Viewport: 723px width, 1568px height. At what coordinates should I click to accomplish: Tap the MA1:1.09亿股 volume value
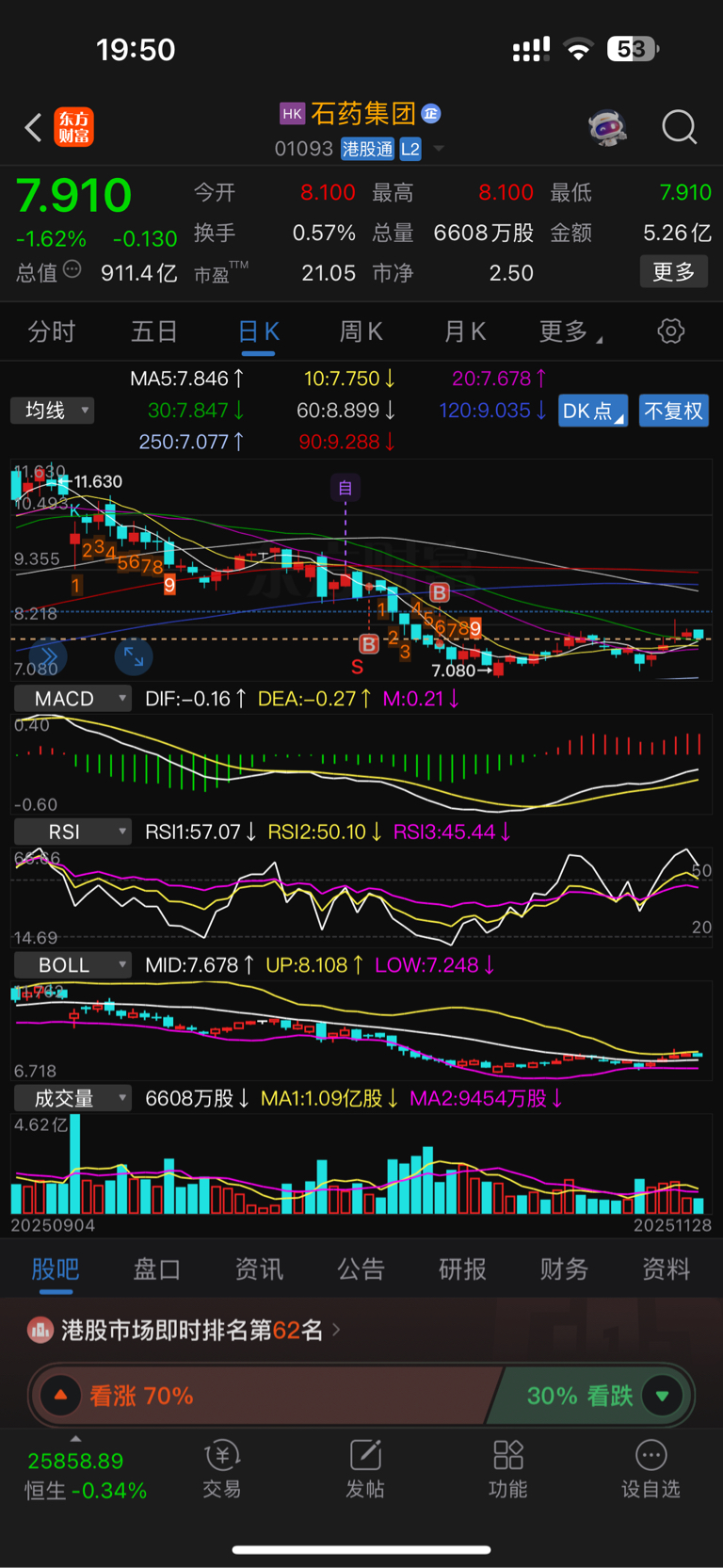(329, 1098)
